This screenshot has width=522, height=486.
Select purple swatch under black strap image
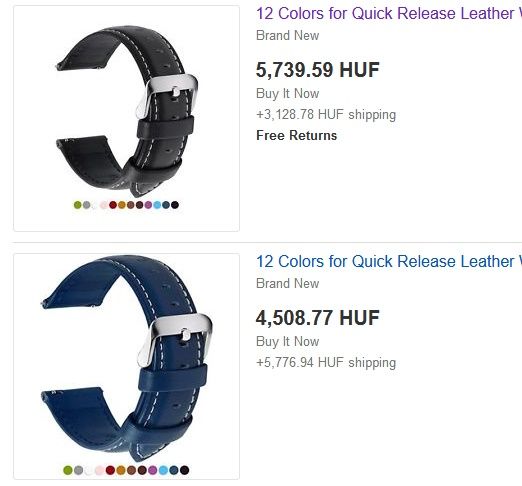point(148,205)
